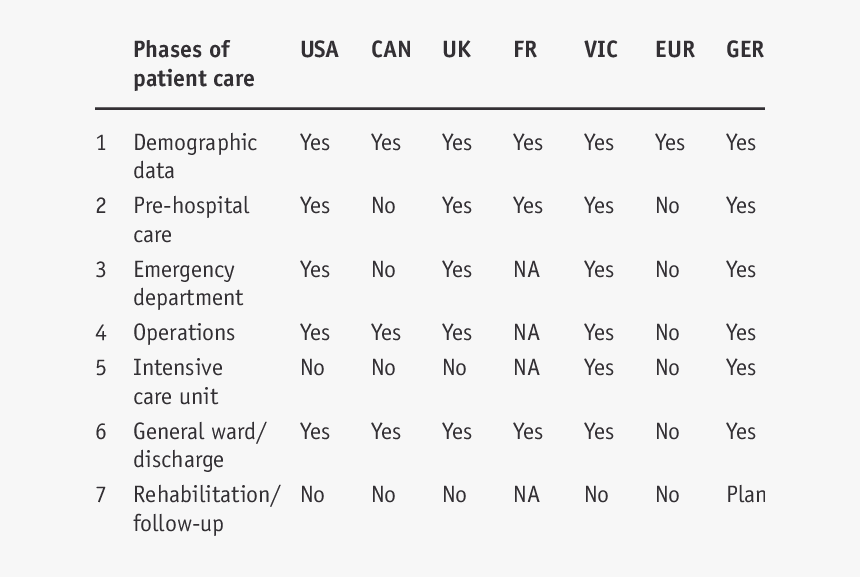Select the 'Intensive care unit' row label

[x=178, y=381]
